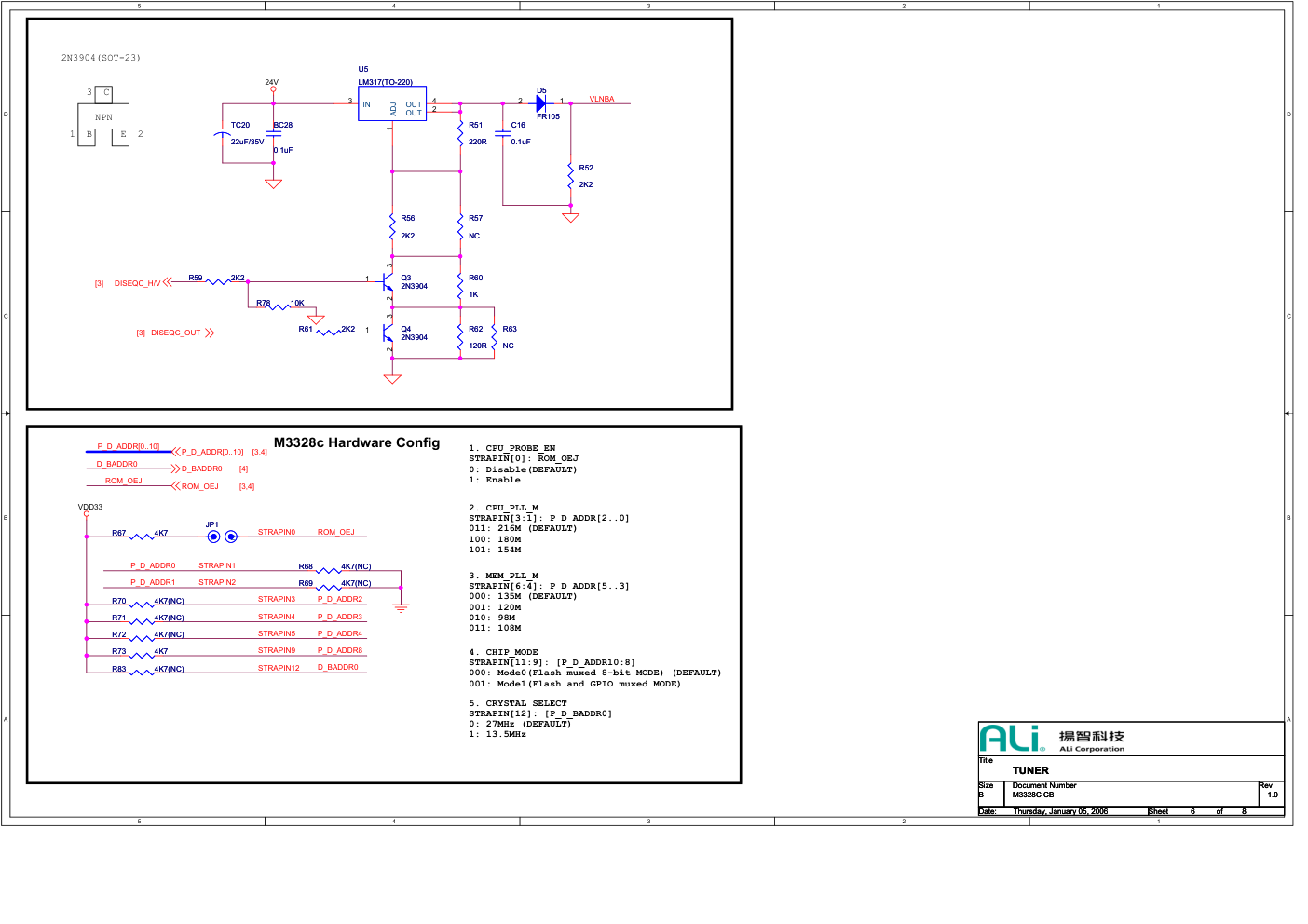This screenshot has height=924, width=1308.
Task: Click the R57 NC resistor
Action: tap(460, 226)
